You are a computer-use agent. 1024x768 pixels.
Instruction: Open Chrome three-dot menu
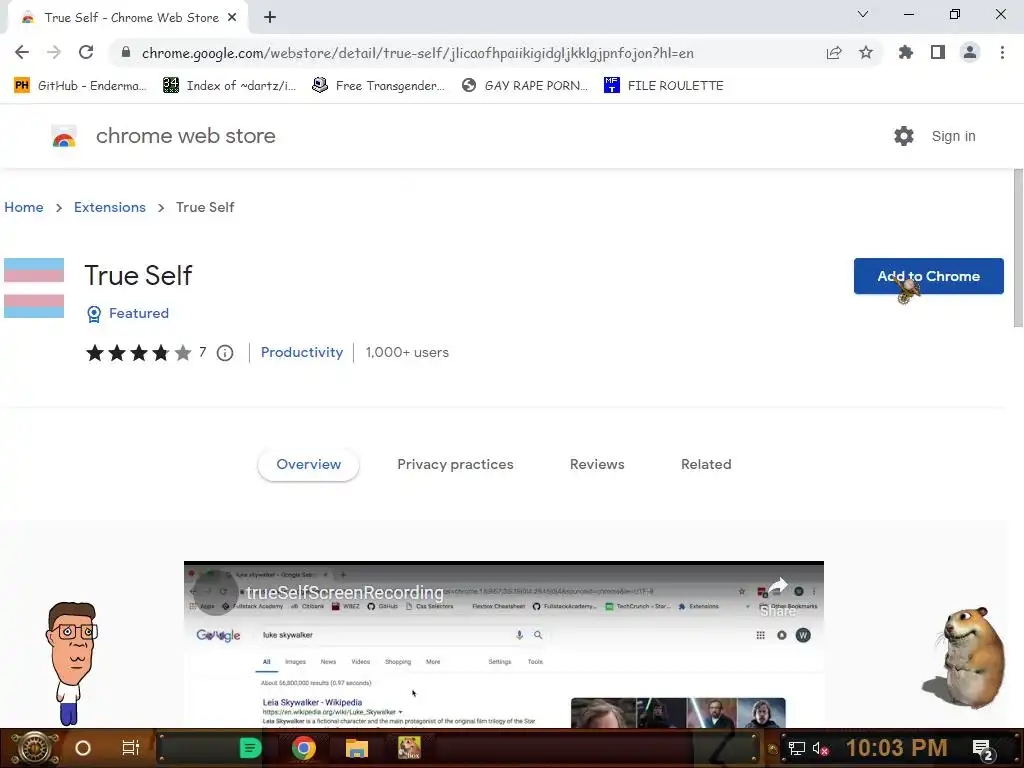click(1002, 52)
